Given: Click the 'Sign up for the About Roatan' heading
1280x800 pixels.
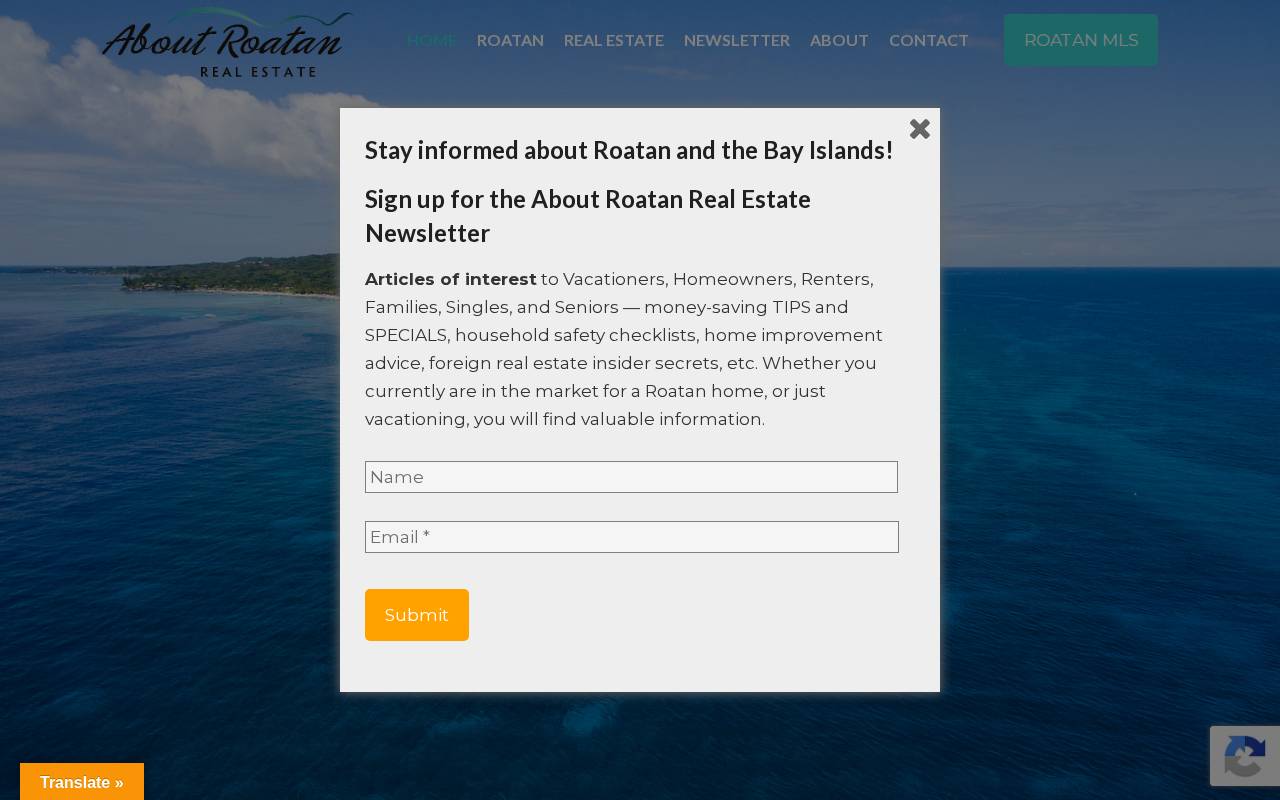Looking at the screenshot, I should tap(588, 216).
